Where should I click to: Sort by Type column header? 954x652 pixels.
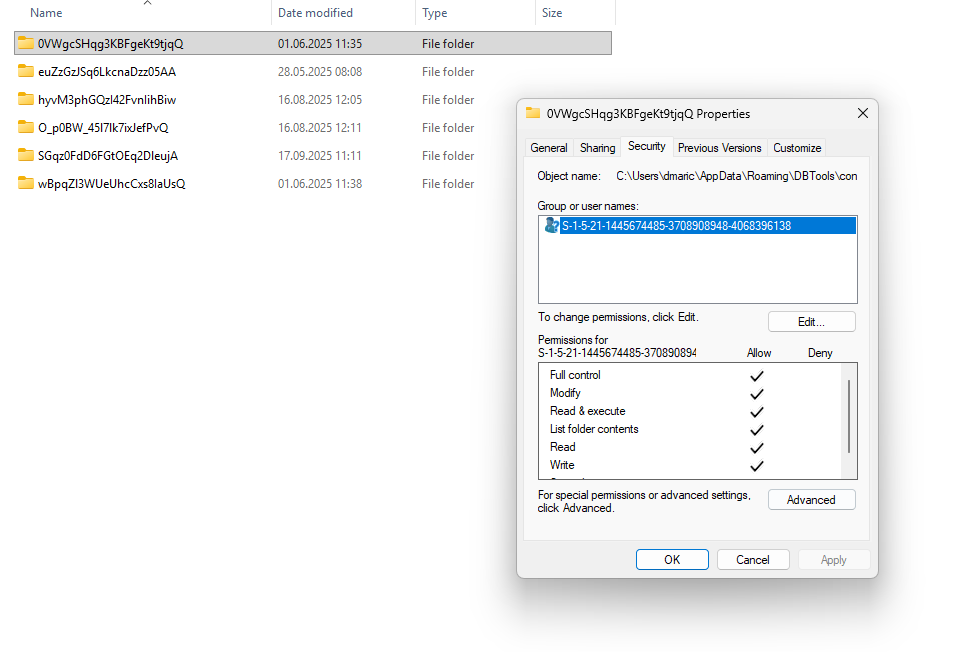pyautogui.click(x=435, y=13)
